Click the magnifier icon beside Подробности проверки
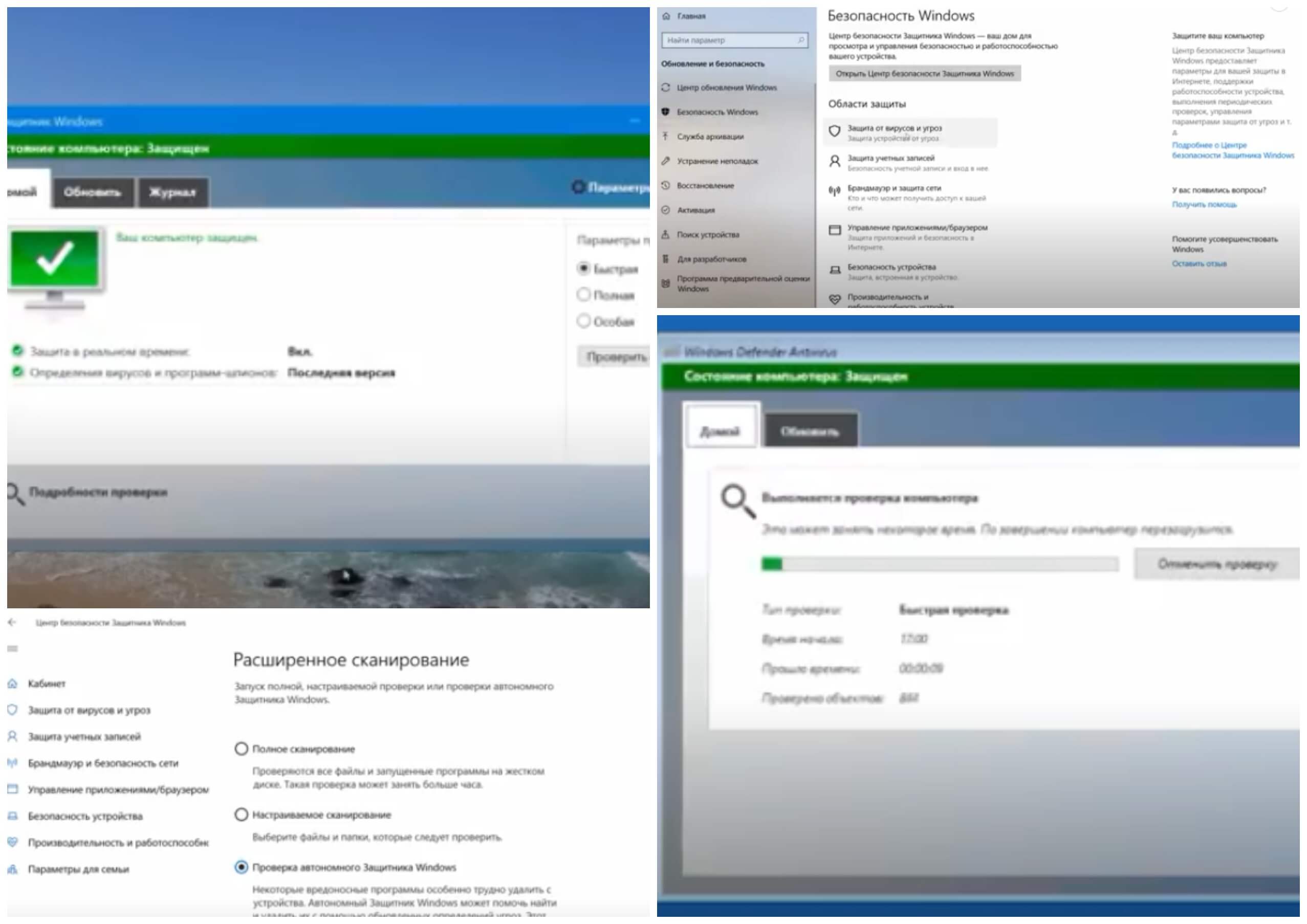The height and width of the screenshot is (924, 1307). click(15, 494)
